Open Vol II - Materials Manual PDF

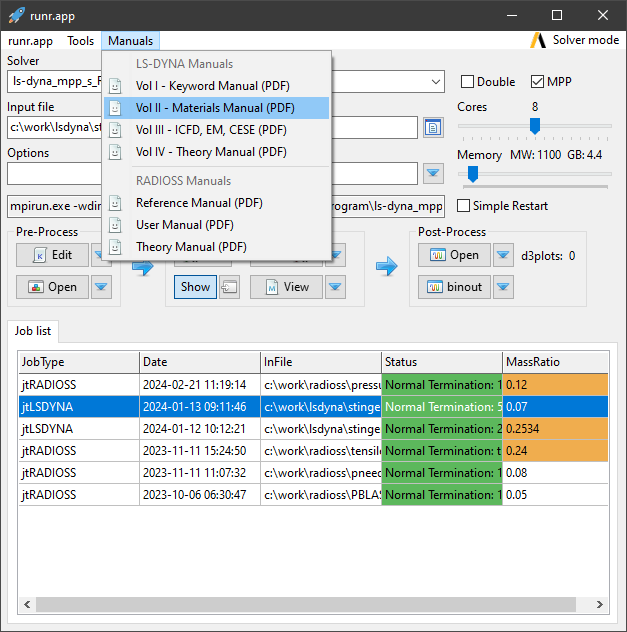[x=216, y=108]
